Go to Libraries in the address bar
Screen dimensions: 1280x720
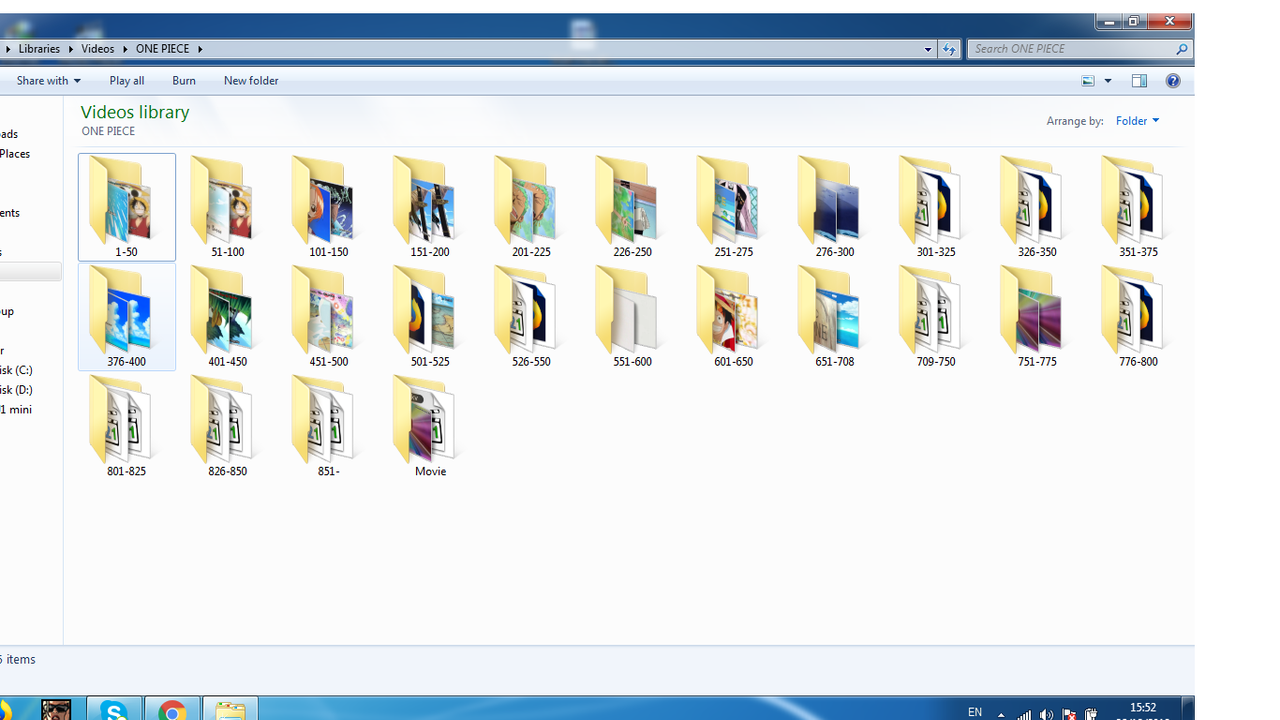coord(40,49)
